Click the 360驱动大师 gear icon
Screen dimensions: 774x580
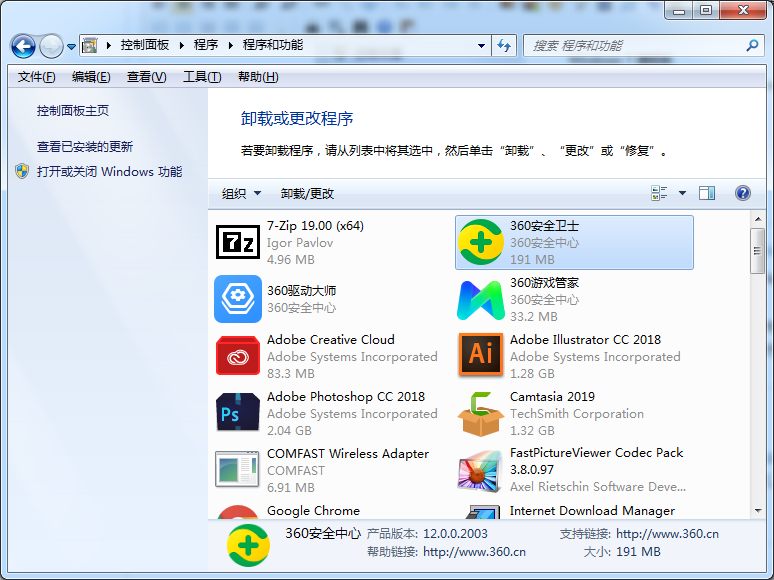[237, 299]
